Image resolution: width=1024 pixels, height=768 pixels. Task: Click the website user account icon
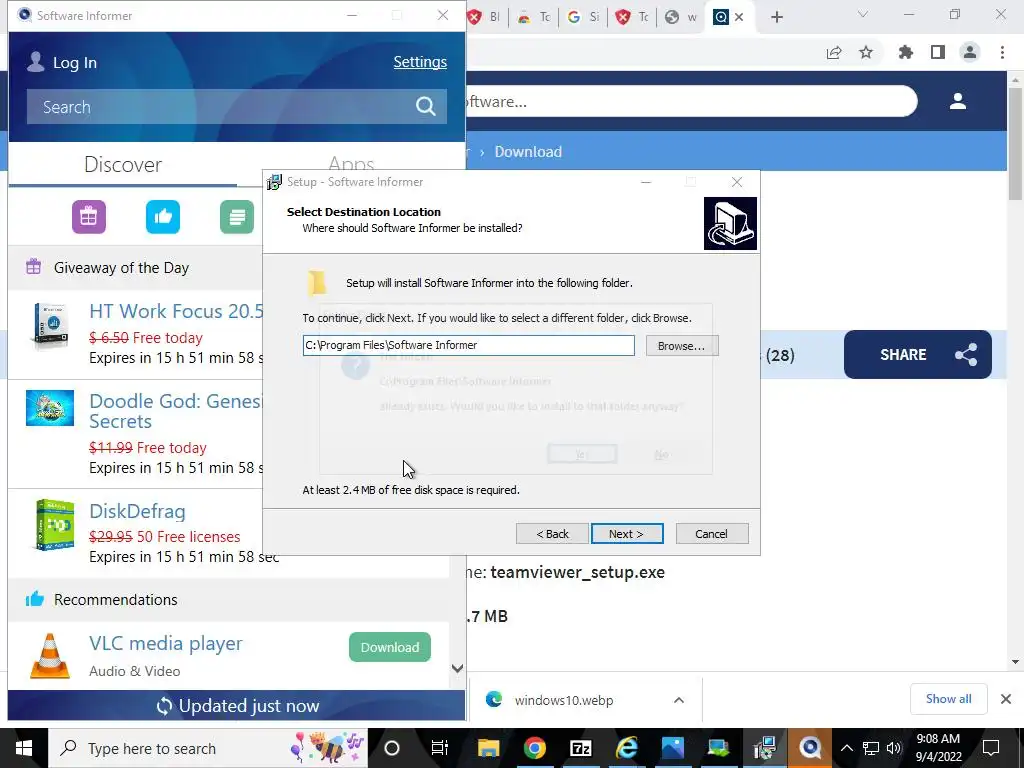tap(958, 101)
